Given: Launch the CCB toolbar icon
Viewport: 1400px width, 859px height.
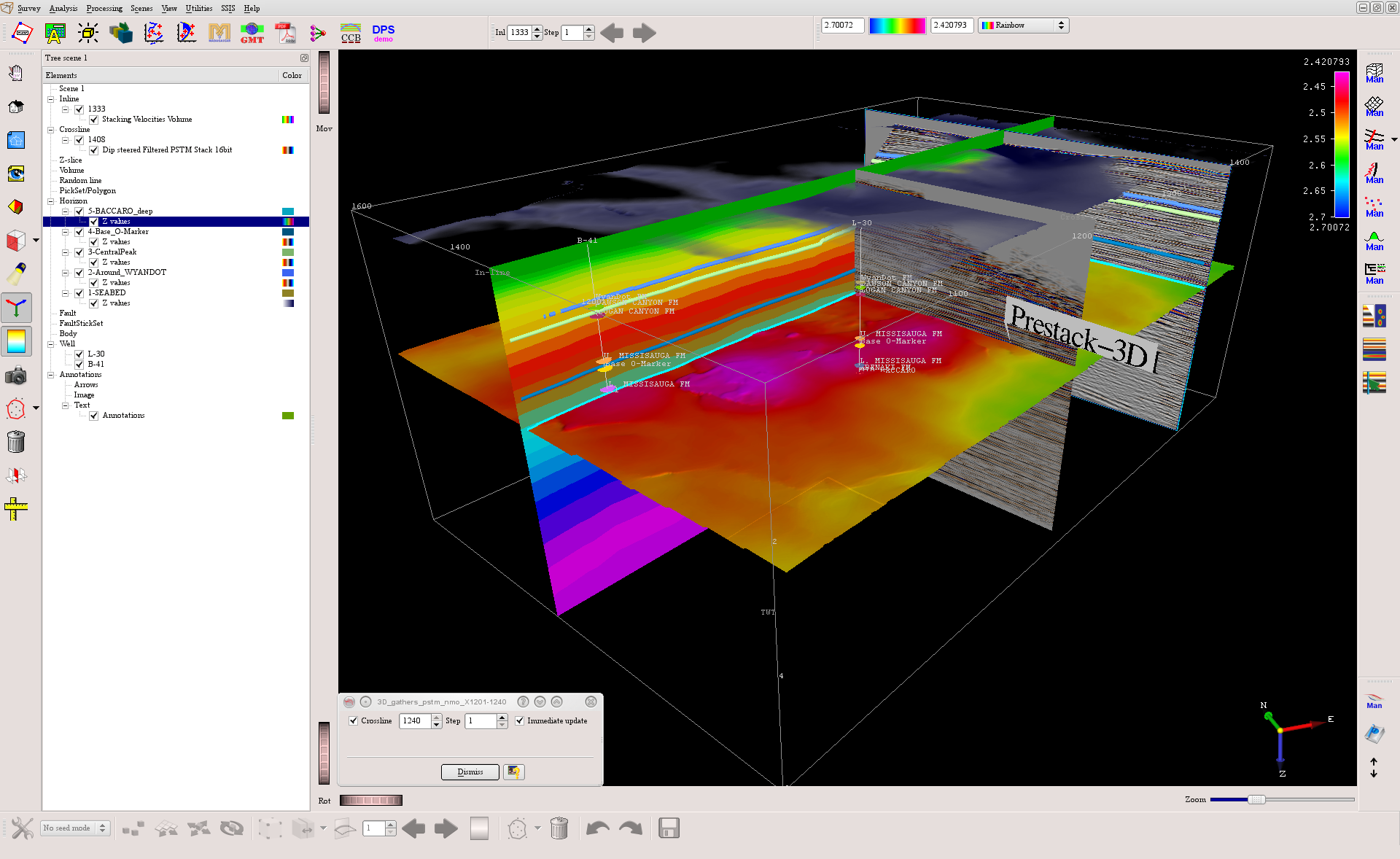Looking at the screenshot, I should pyautogui.click(x=351, y=33).
